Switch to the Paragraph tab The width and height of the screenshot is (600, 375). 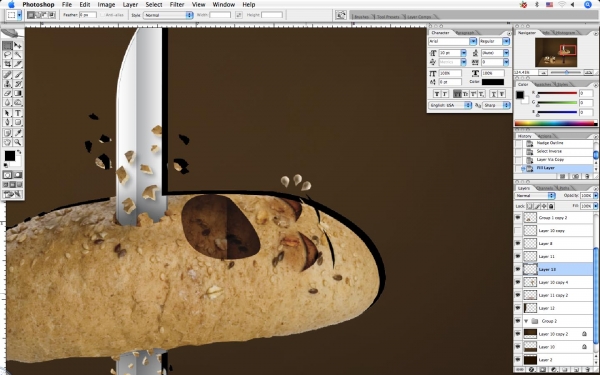point(465,33)
